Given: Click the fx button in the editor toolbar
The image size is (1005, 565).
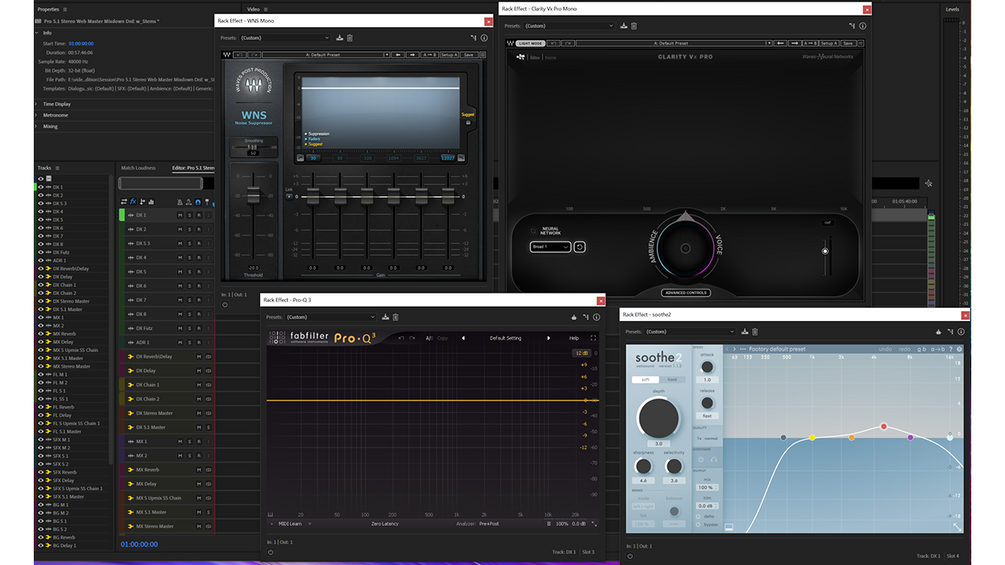Looking at the screenshot, I should [x=133, y=202].
